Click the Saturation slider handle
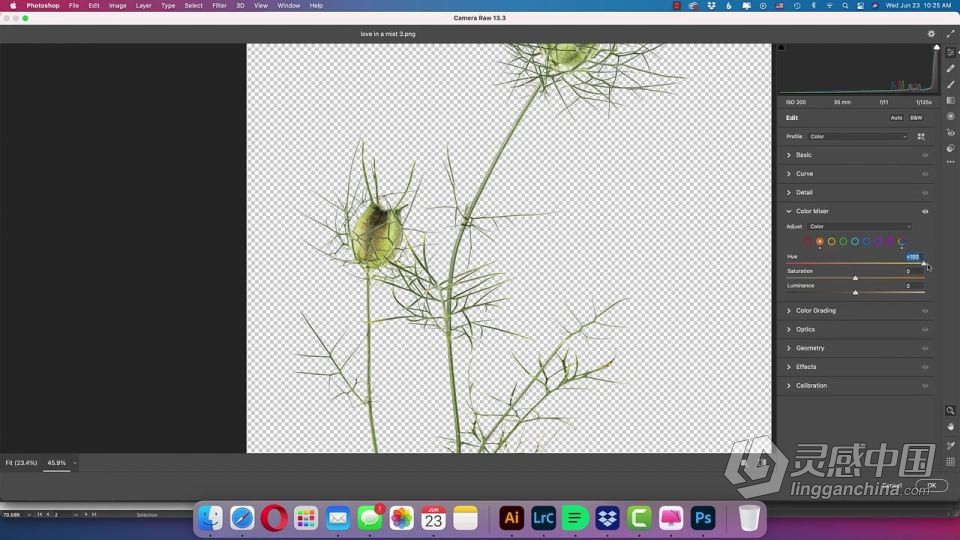960x540 pixels. click(x=855, y=278)
